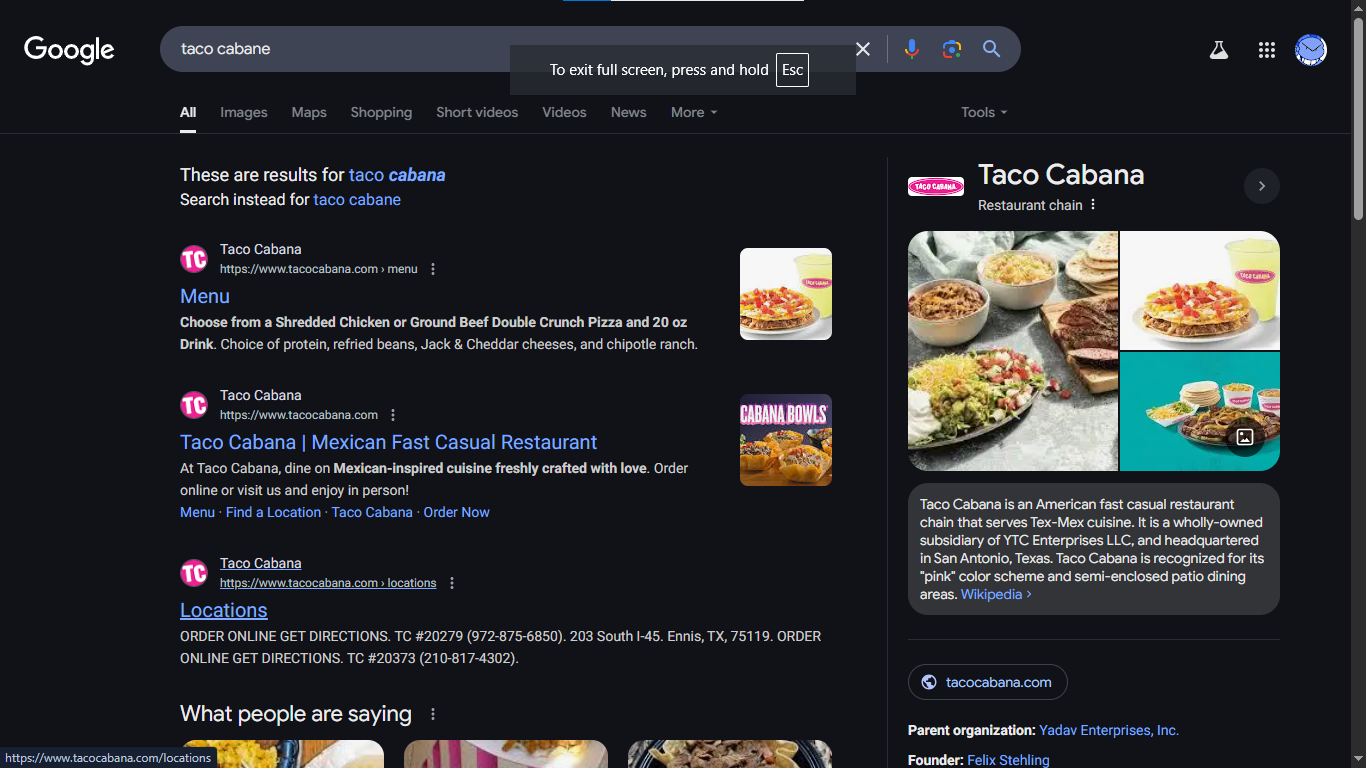Image resolution: width=1366 pixels, height=768 pixels.
Task: Open the teal background food image in panel
Action: click(1200, 411)
